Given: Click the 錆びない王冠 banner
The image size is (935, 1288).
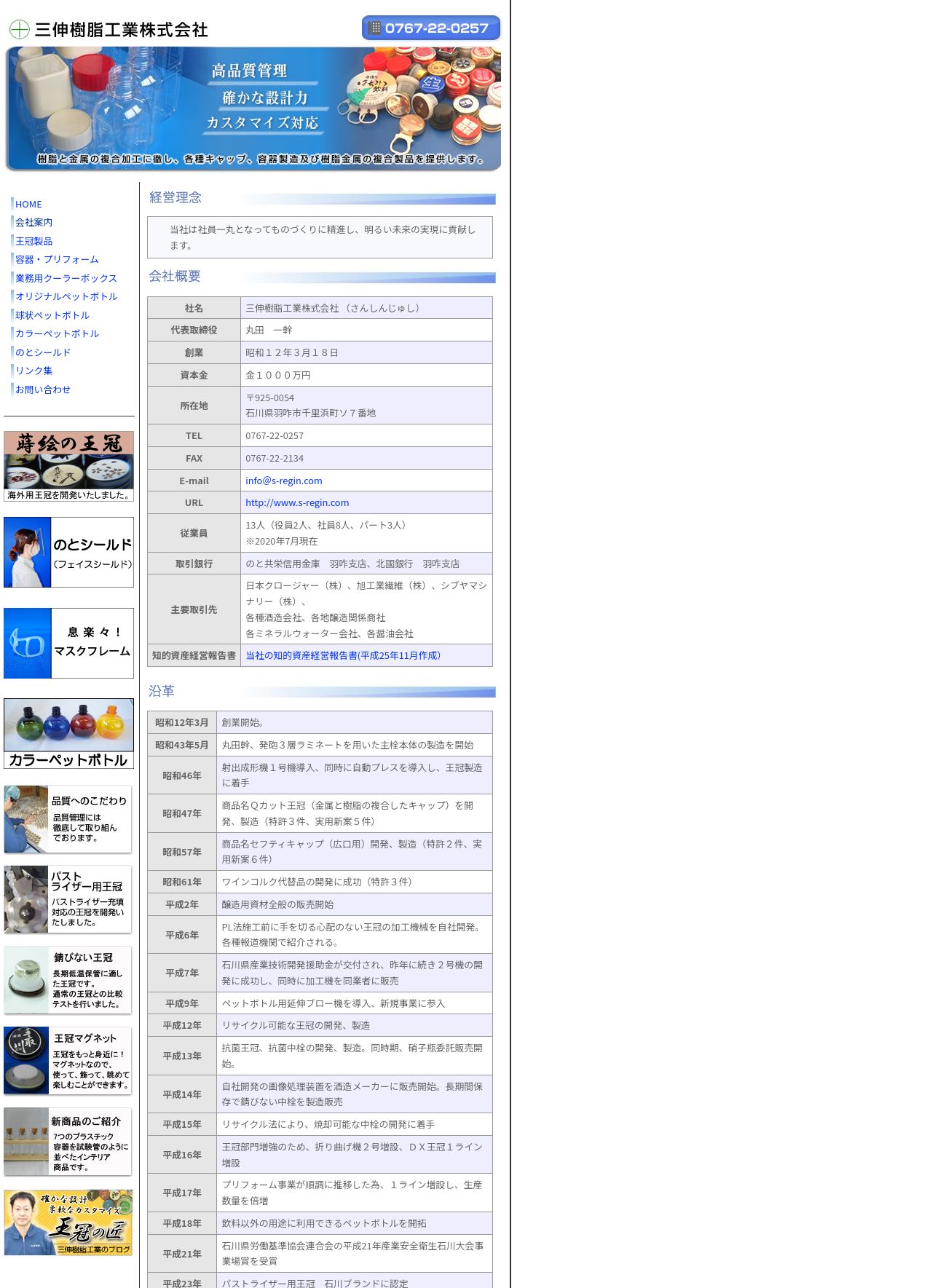Looking at the screenshot, I should (68, 980).
